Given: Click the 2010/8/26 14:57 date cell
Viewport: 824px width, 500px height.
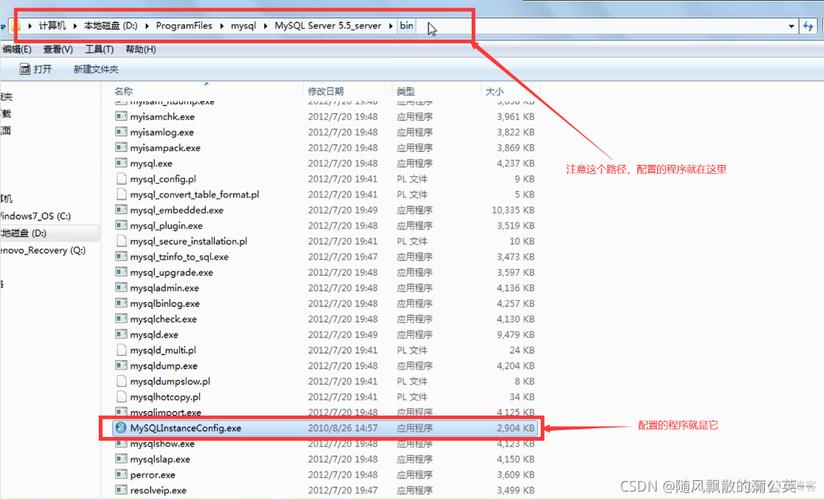Looking at the screenshot, I should pos(343,428).
